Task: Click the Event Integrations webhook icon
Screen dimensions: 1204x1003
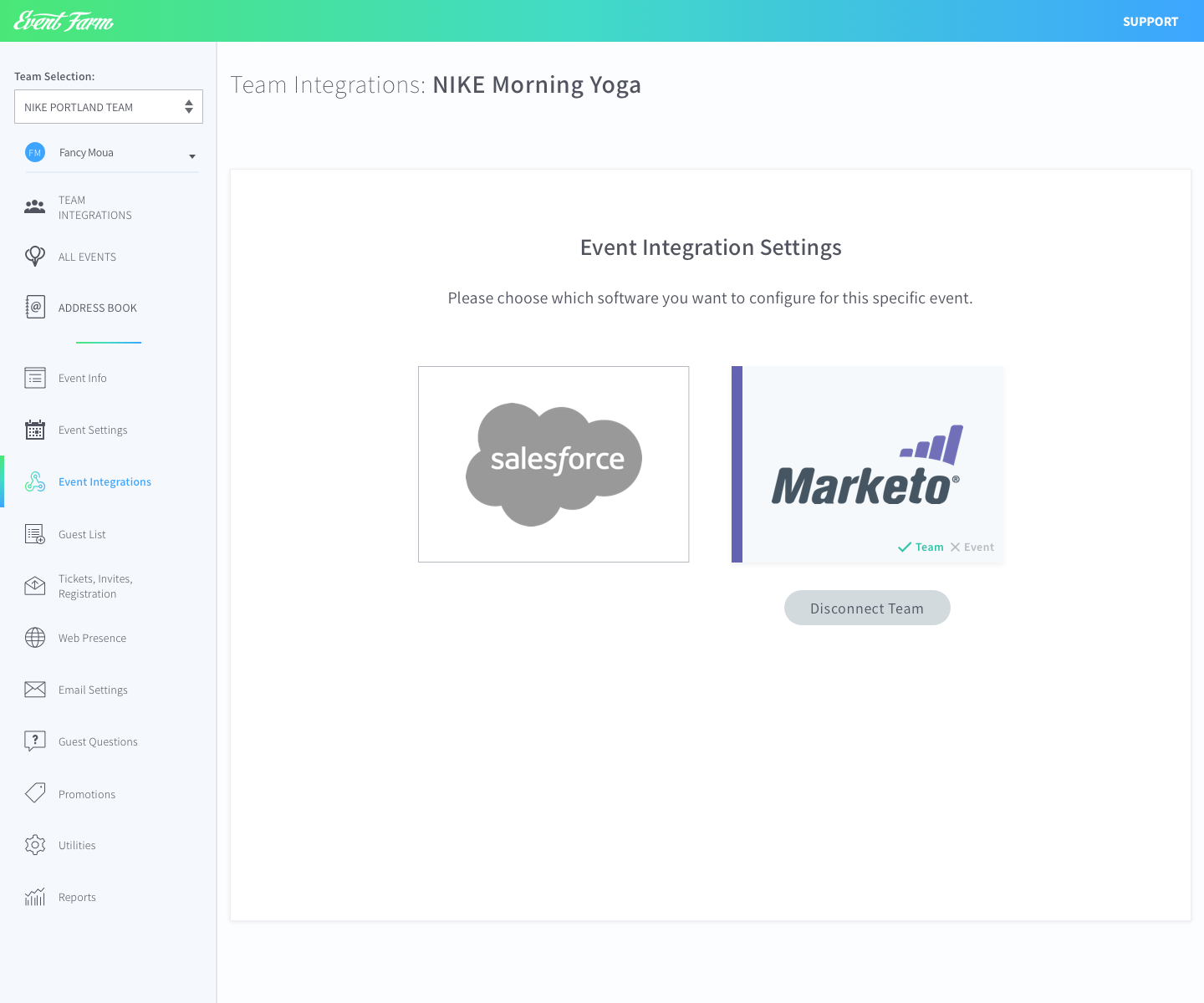Action: click(x=35, y=481)
